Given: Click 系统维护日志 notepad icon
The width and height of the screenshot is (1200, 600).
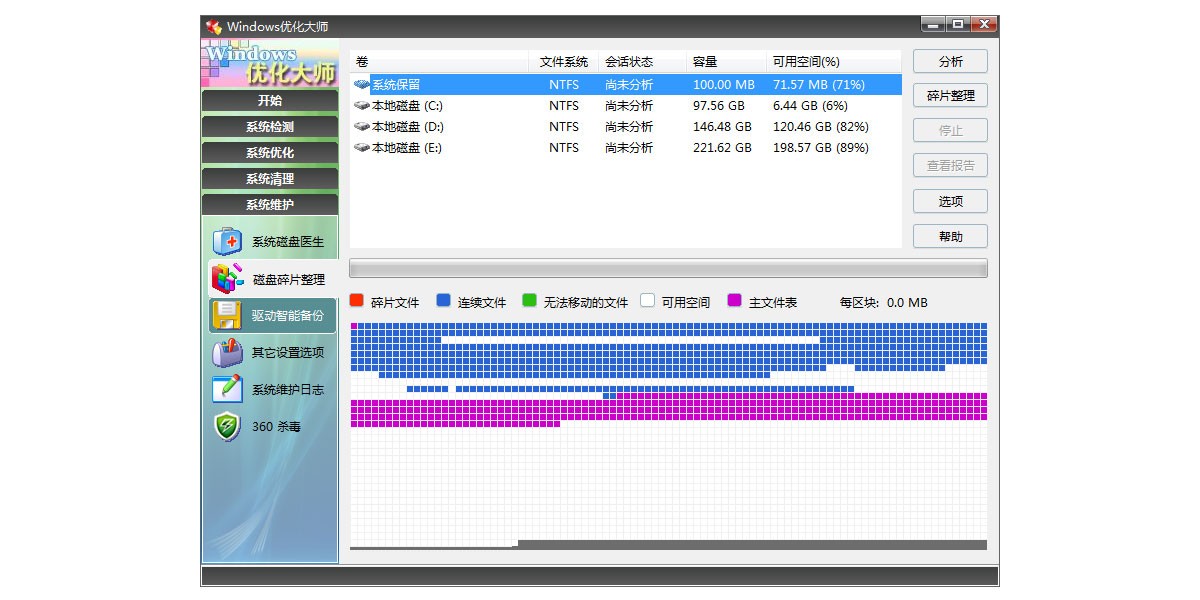Looking at the screenshot, I should (x=227, y=389).
